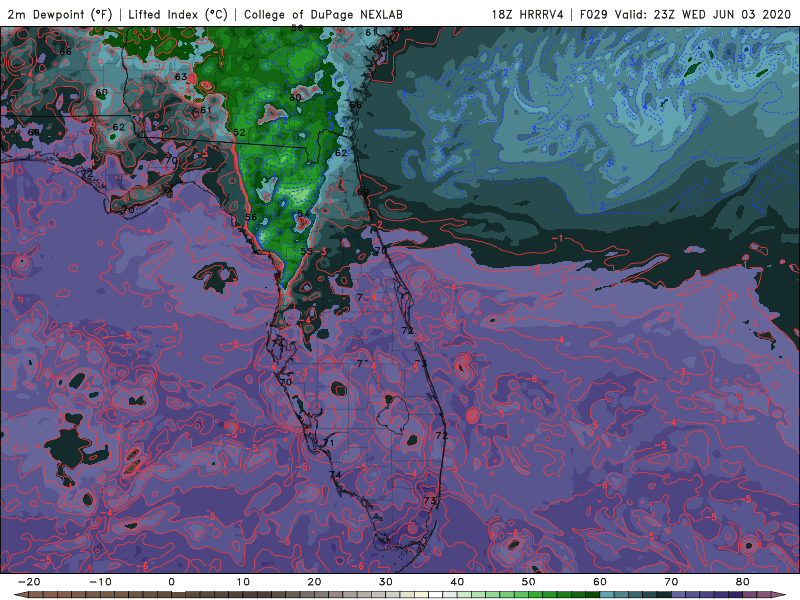
Task: Click the "College of DuPage NEXLAB" label
Action: coord(323,14)
